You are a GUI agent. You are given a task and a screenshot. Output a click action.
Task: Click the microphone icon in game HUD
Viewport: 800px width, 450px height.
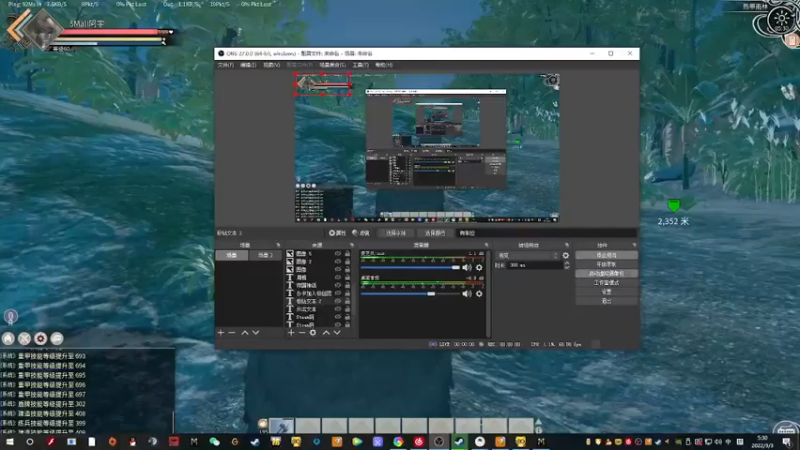[10, 317]
